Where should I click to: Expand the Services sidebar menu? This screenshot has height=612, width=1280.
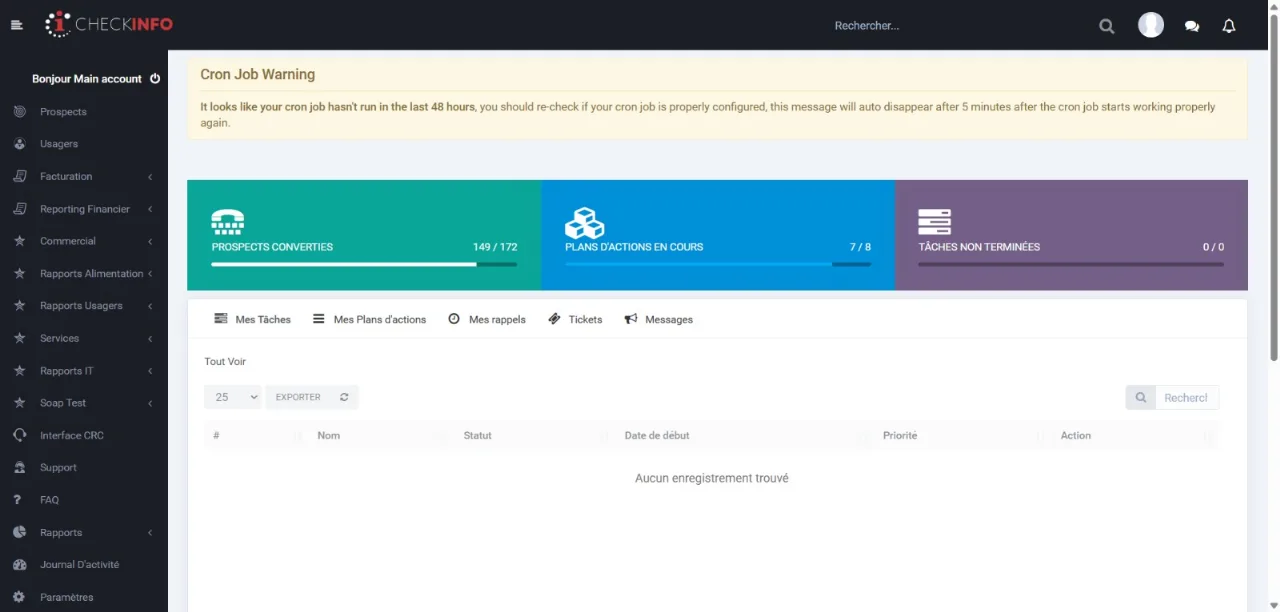coord(84,338)
